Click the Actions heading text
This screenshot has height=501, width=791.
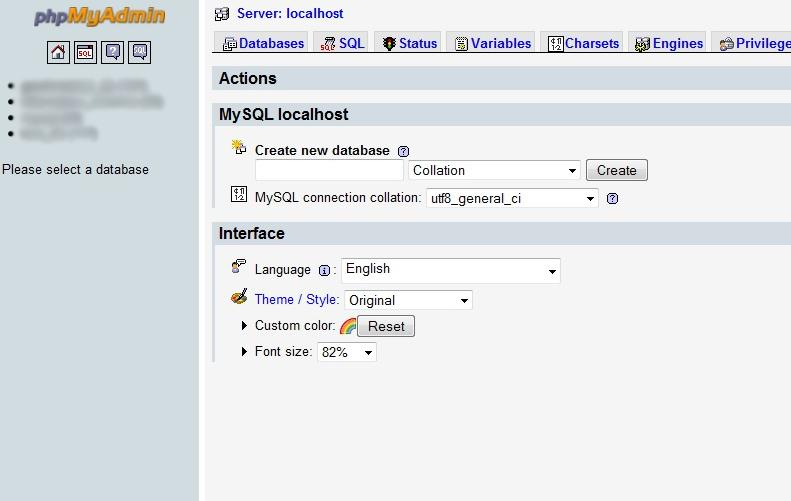coord(248,79)
